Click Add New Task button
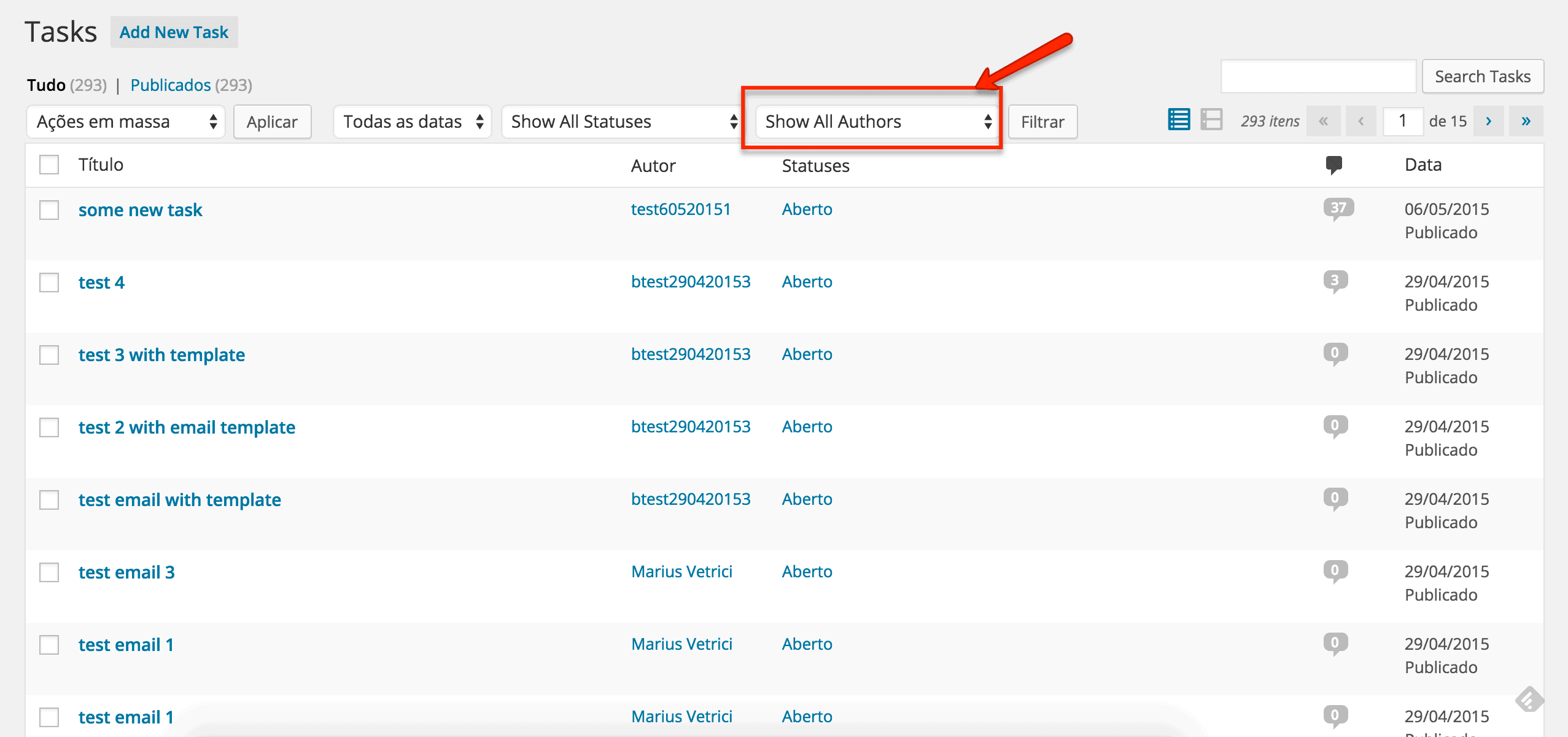The height and width of the screenshot is (737, 1568). (174, 32)
